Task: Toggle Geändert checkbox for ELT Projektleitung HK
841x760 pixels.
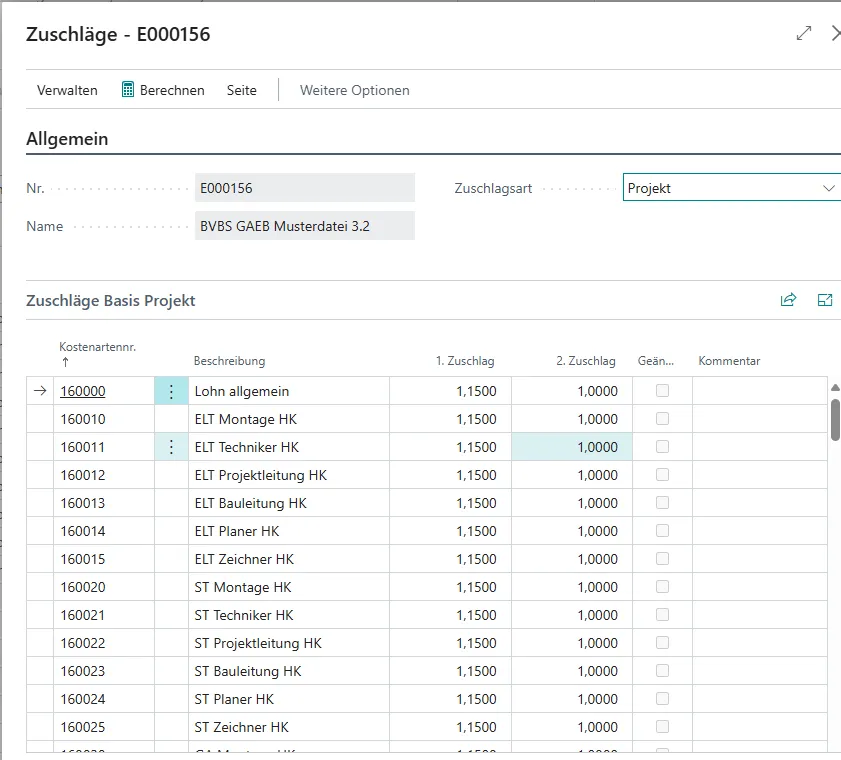Action: pos(662,475)
